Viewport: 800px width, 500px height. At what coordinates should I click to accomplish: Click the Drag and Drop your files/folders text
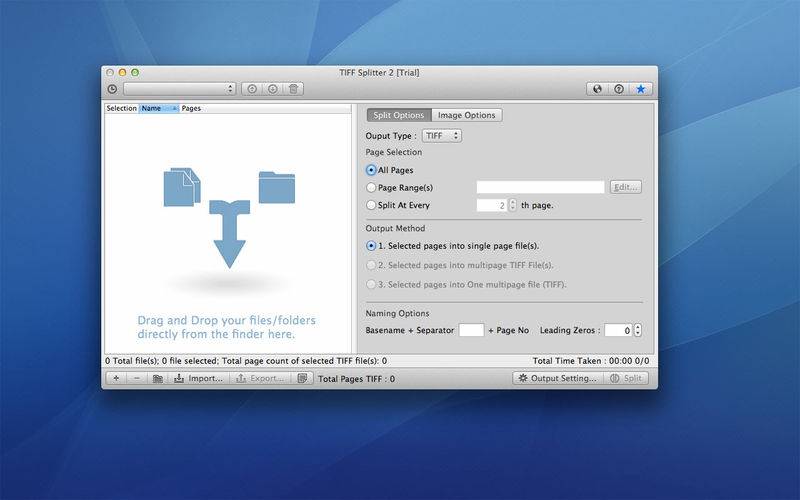click(x=227, y=327)
